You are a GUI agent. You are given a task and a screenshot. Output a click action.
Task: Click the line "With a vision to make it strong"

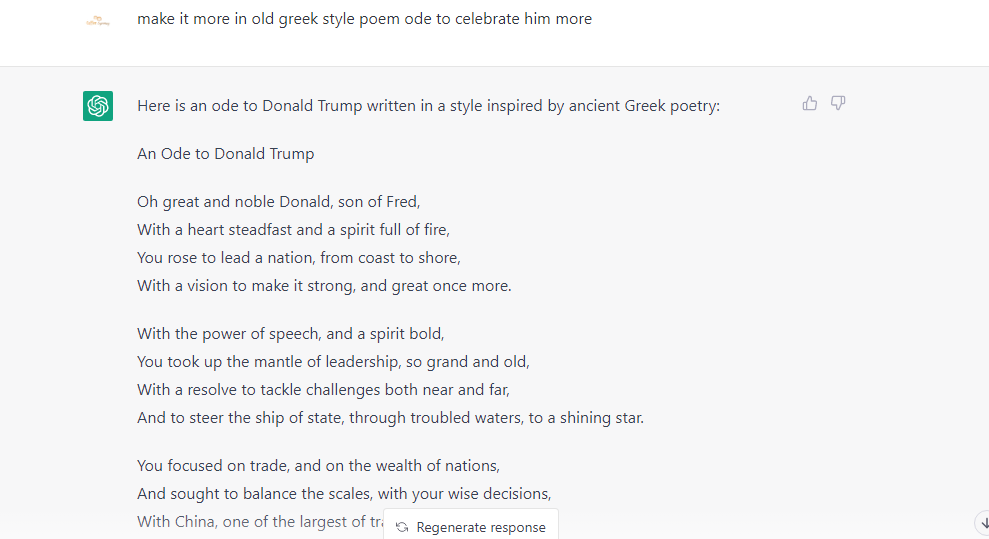[x=324, y=286]
